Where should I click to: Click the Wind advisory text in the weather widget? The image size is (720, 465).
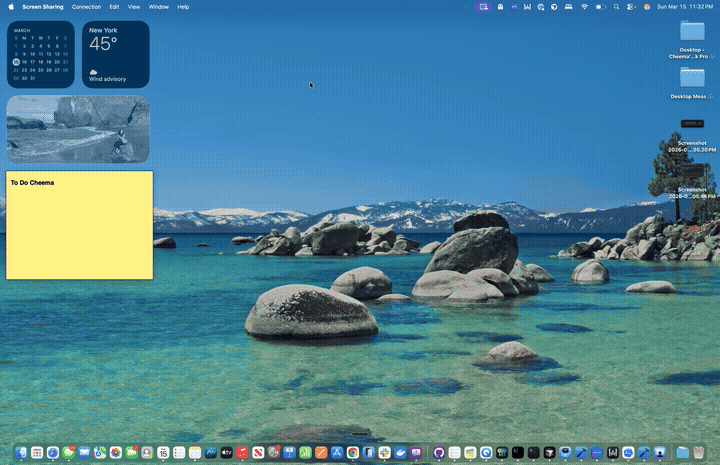[107, 79]
